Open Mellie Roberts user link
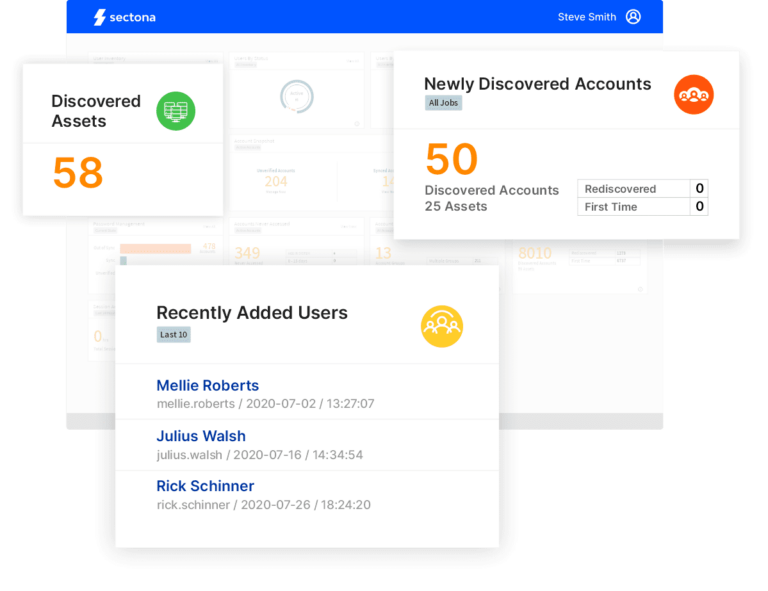The width and height of the screenshot is (768, 591). [x=208, y=385]
